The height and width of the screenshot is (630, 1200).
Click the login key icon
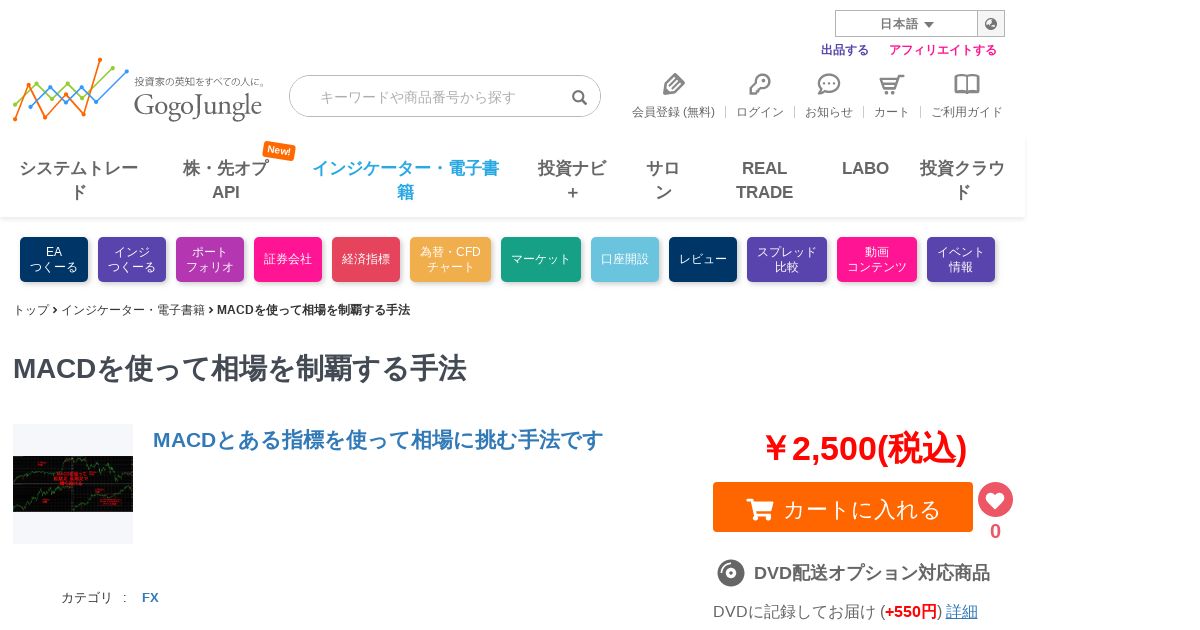pyautogui.click(x=760, y=85)
